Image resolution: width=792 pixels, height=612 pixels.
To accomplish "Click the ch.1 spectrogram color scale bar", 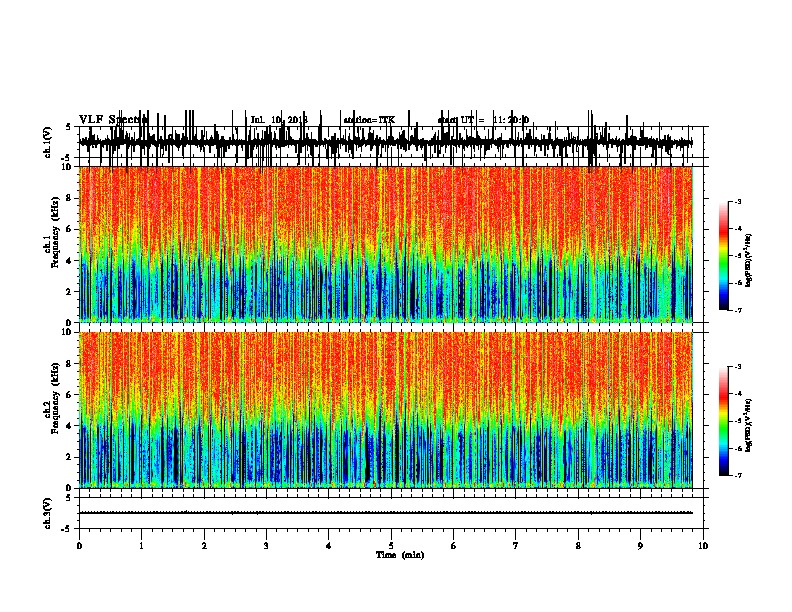I will 724,256.
